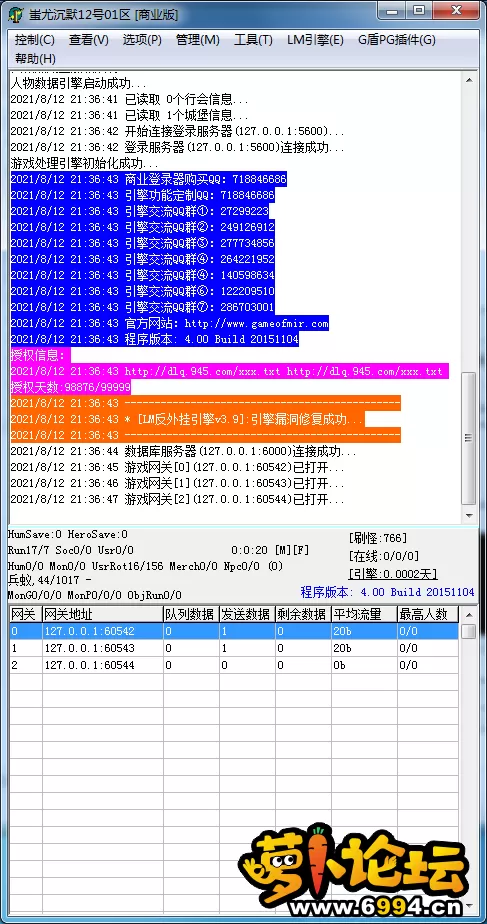Click the 剩余数据 column header

303,614
